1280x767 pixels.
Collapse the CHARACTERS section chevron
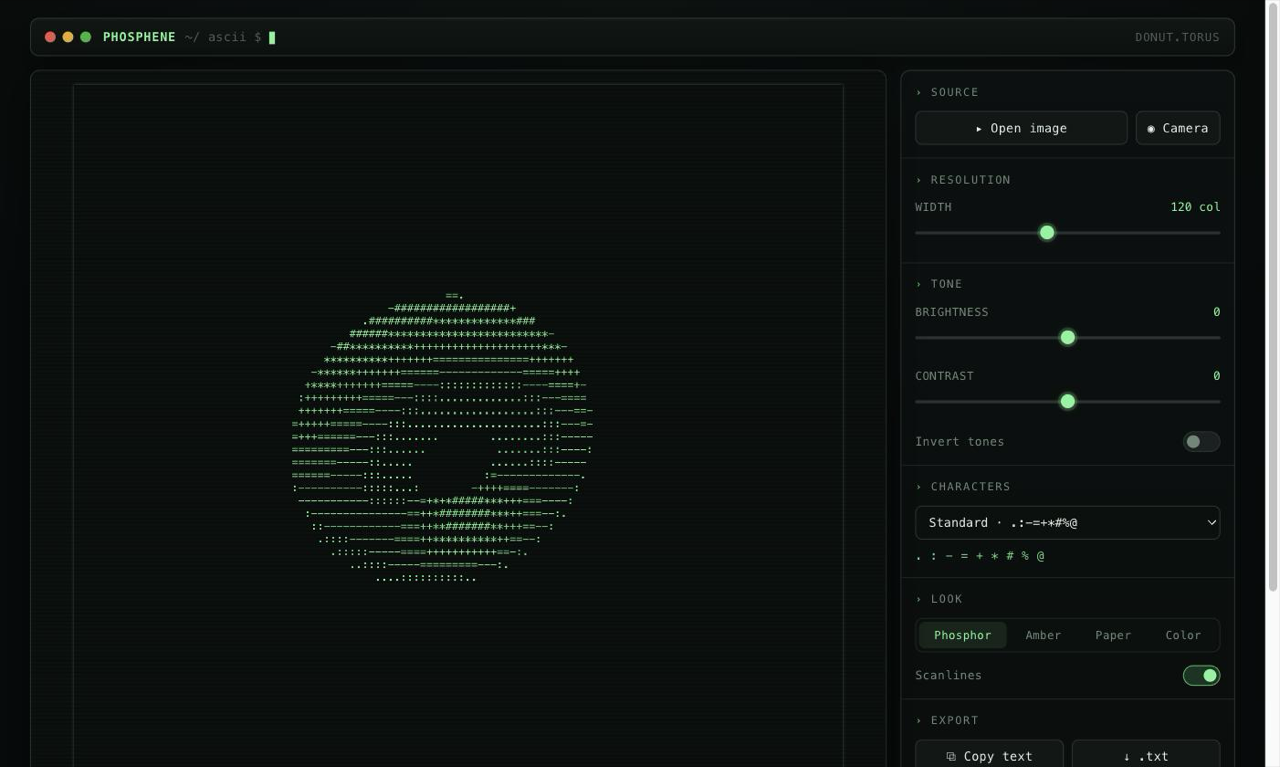tap(919, 487)
